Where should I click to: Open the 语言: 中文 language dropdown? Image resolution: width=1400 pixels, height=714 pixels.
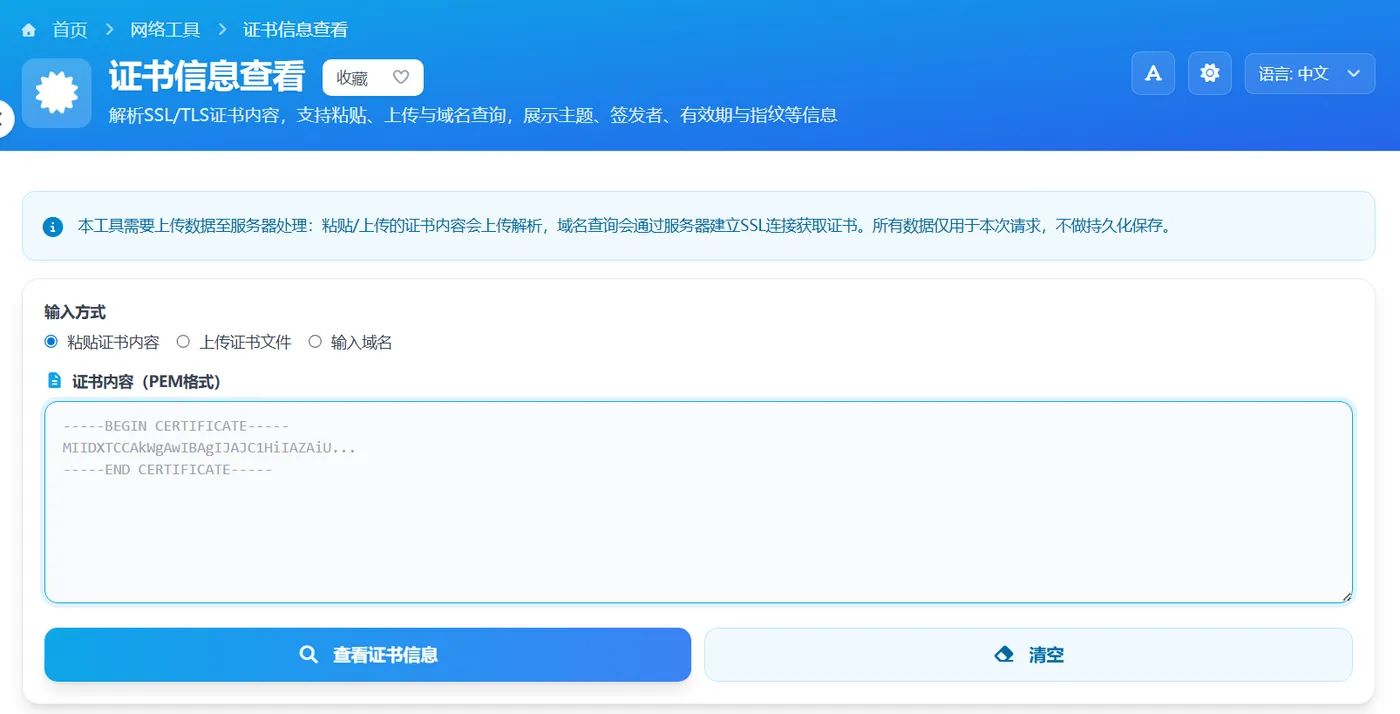[x=1310, y=73]
